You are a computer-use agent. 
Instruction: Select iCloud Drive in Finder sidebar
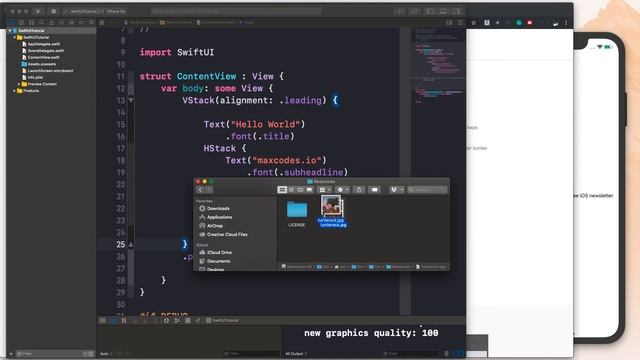(216, 253)
